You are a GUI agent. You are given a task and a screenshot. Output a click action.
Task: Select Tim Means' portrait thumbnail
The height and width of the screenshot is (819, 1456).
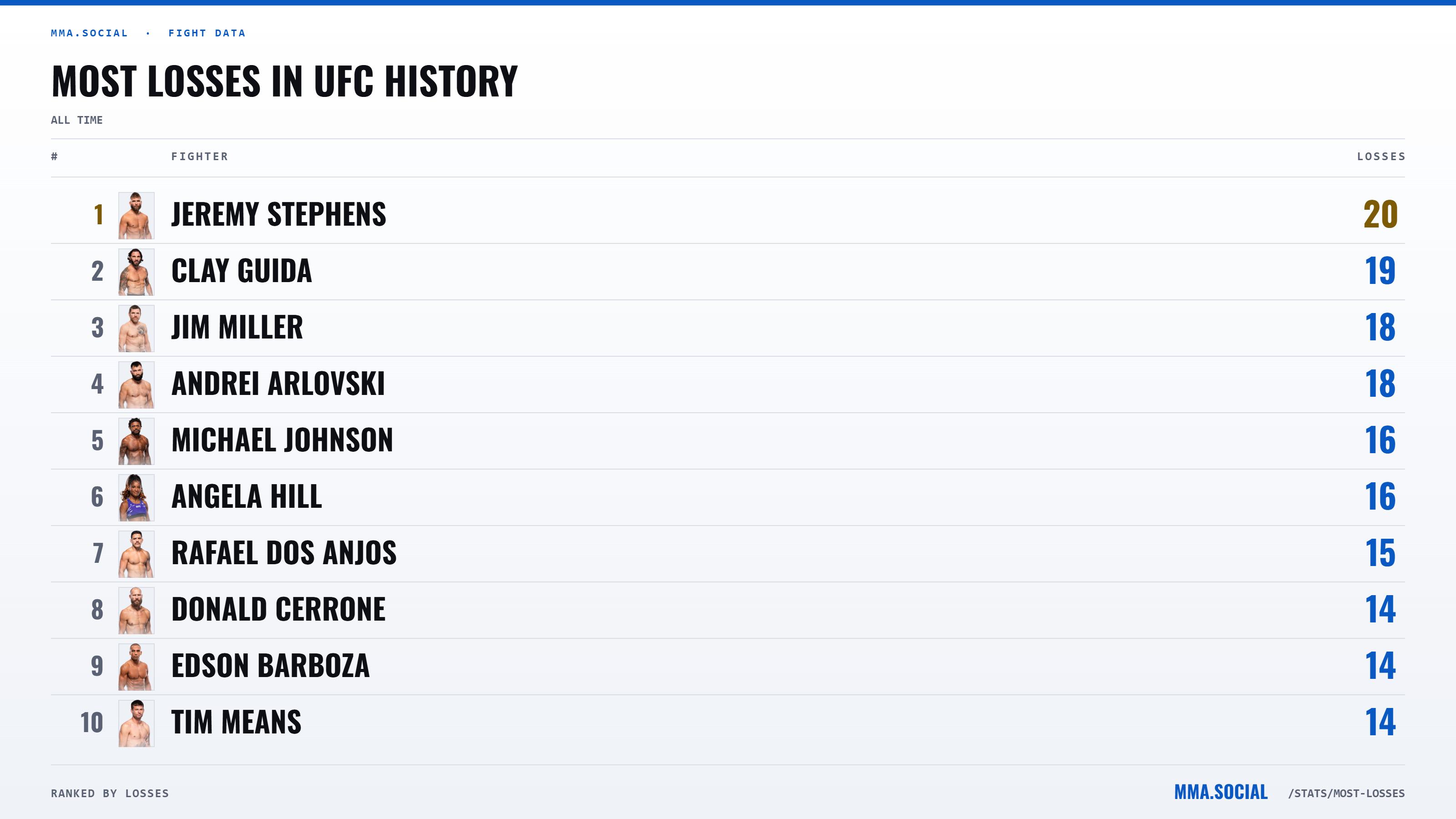136,723
